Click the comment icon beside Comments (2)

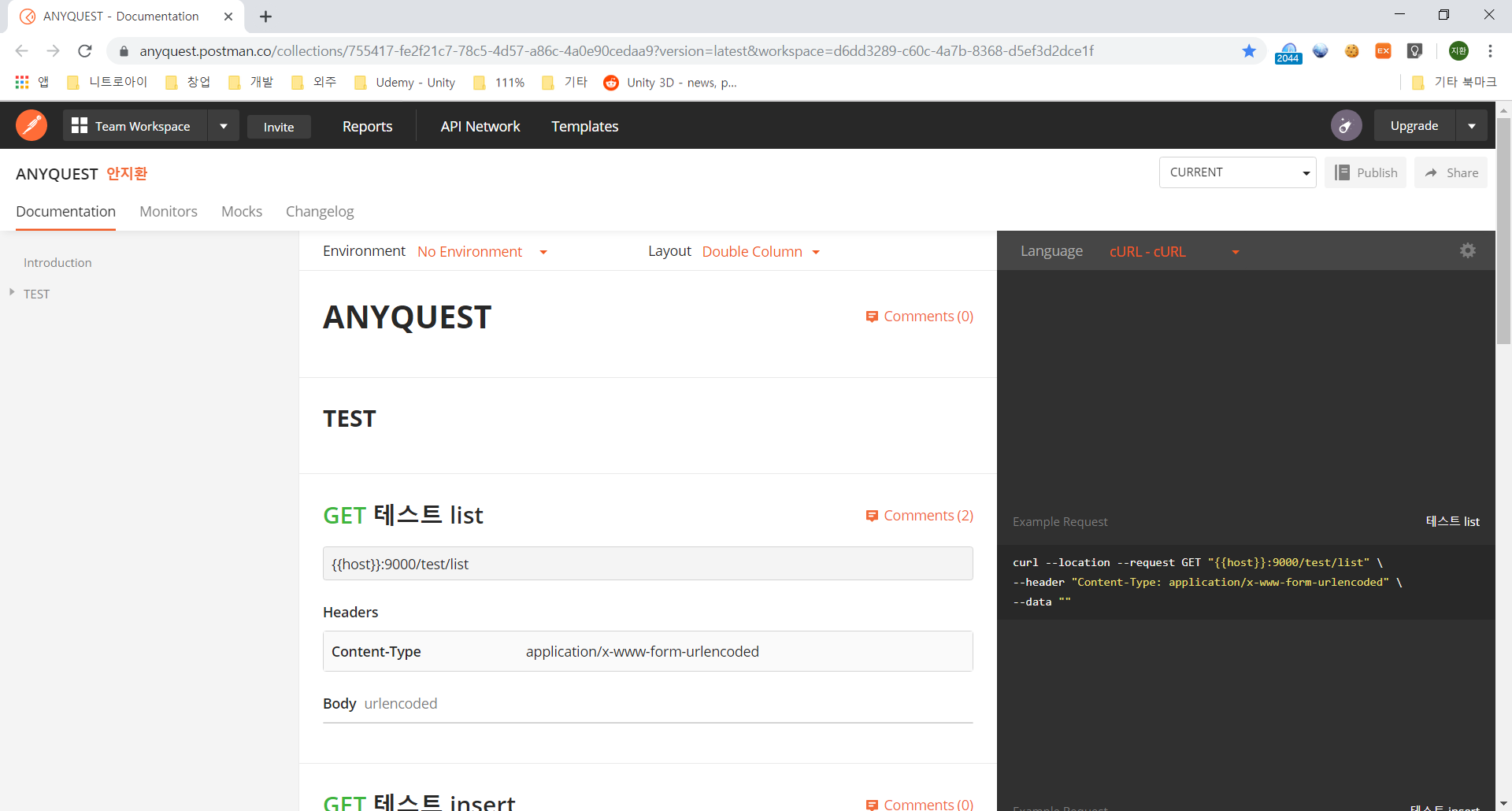click(x=872, y=516)
